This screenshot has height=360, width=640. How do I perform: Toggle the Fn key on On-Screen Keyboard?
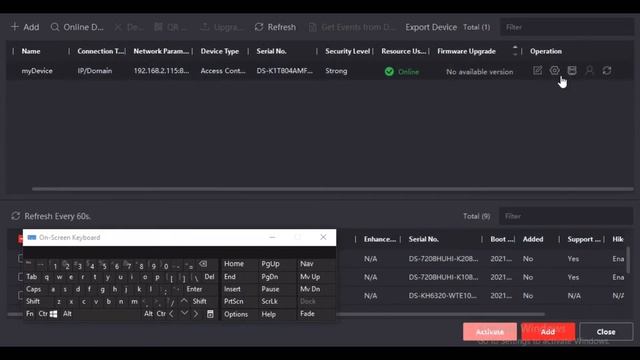(x=30, y=314)
